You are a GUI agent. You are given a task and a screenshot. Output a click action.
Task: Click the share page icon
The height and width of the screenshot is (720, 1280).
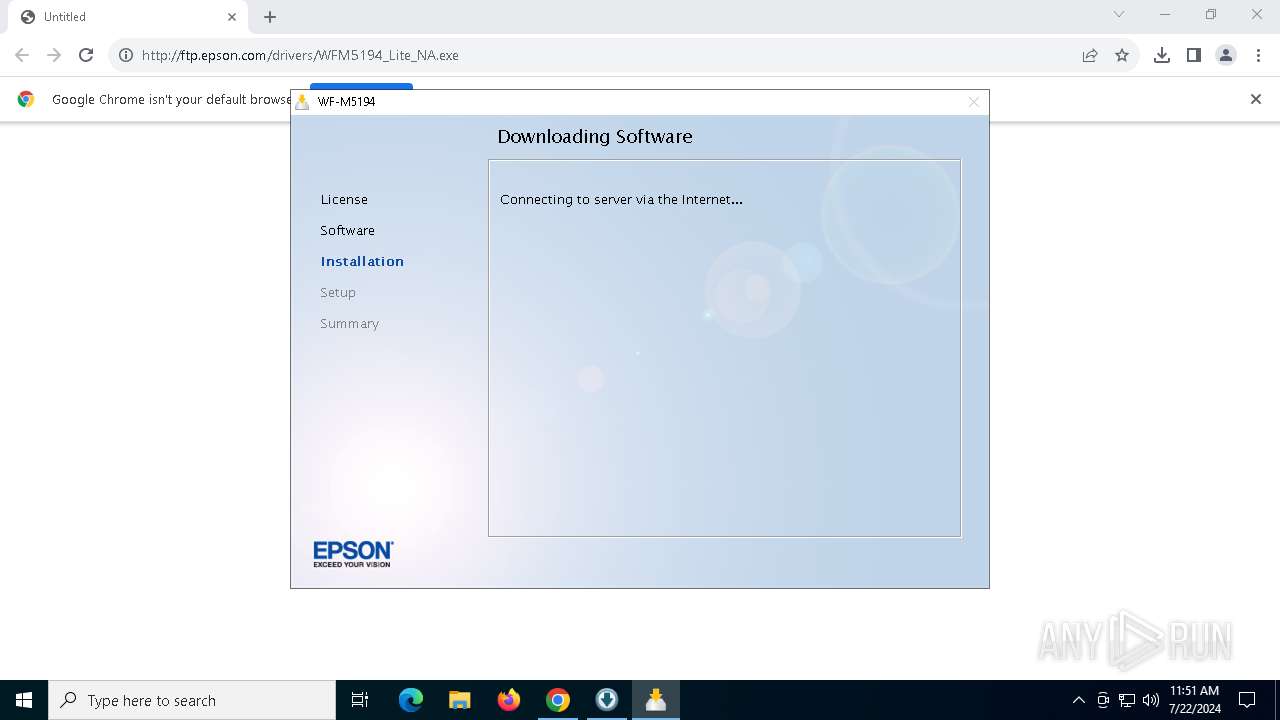[x=1090, y=55]
